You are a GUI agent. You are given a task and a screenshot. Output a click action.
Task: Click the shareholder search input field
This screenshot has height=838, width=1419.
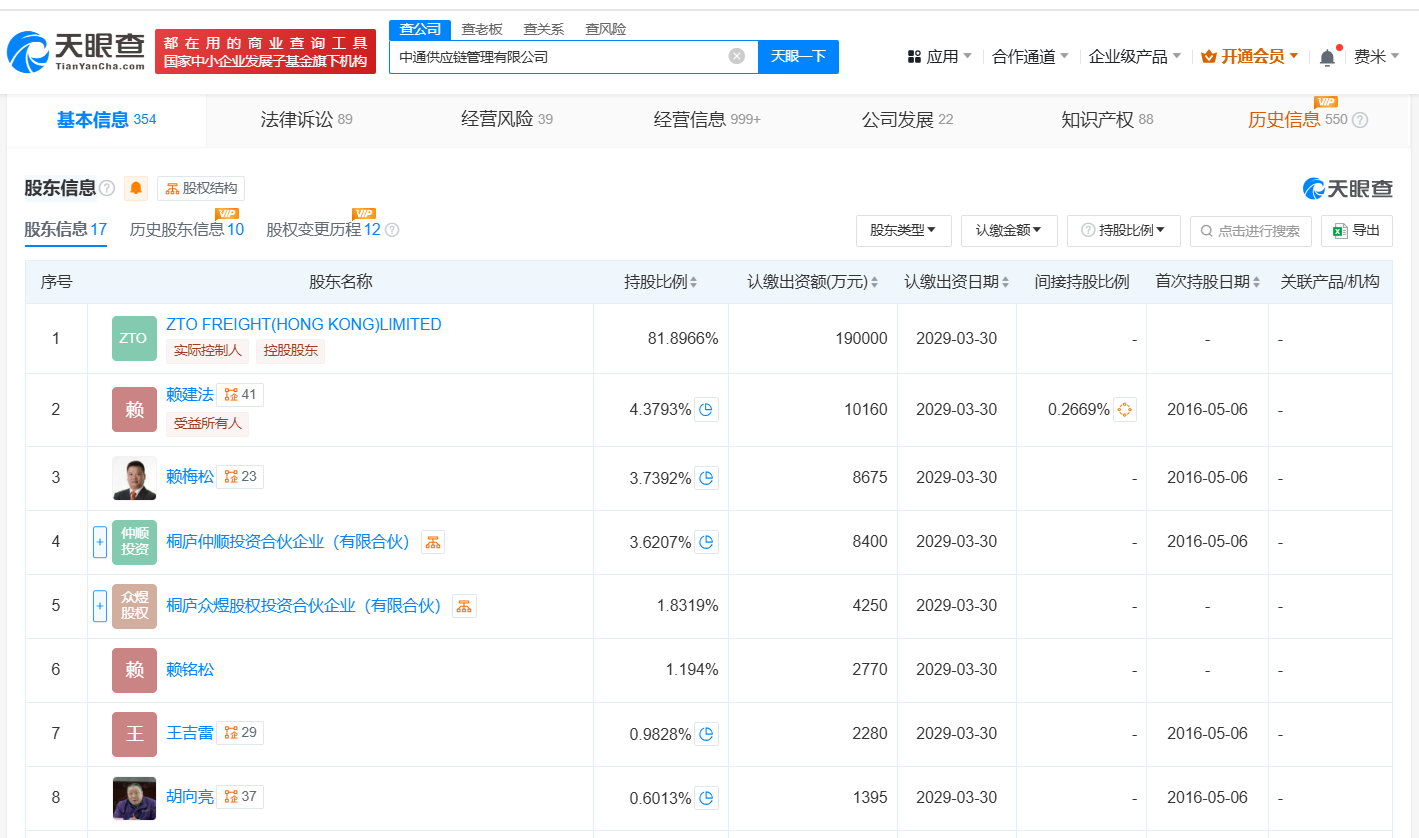pyautogui.click(x=1250, y=231)
